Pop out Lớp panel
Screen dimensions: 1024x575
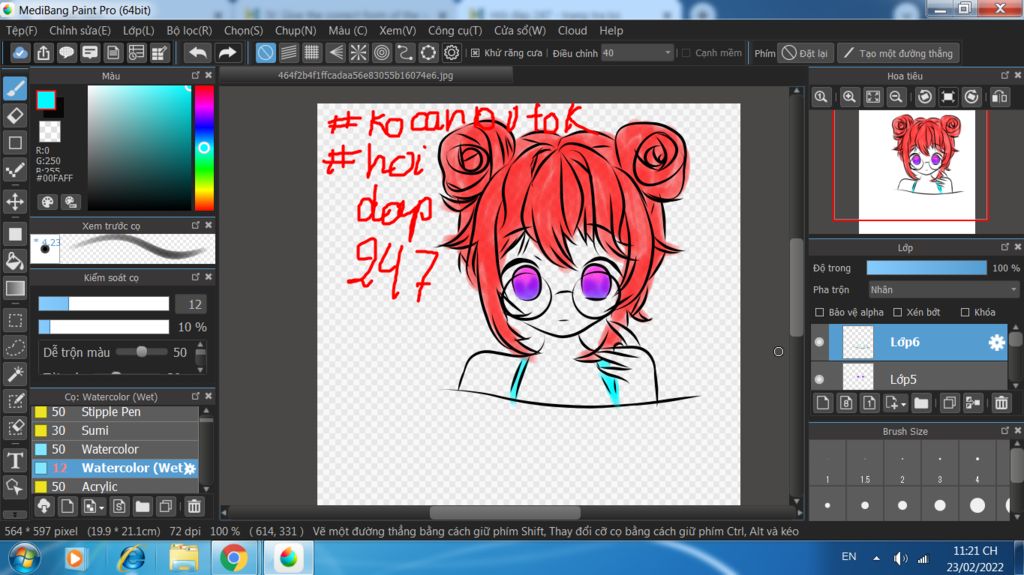(1004, 247)
